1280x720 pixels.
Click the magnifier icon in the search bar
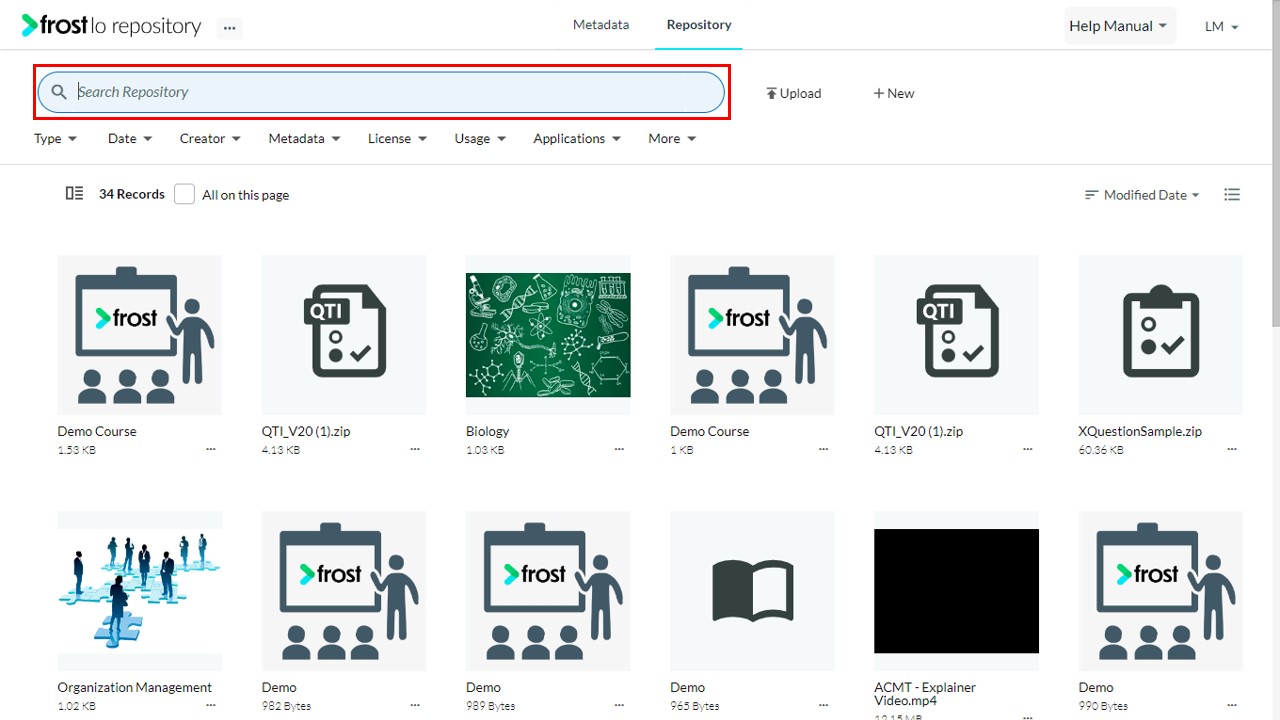coord(59,92)
